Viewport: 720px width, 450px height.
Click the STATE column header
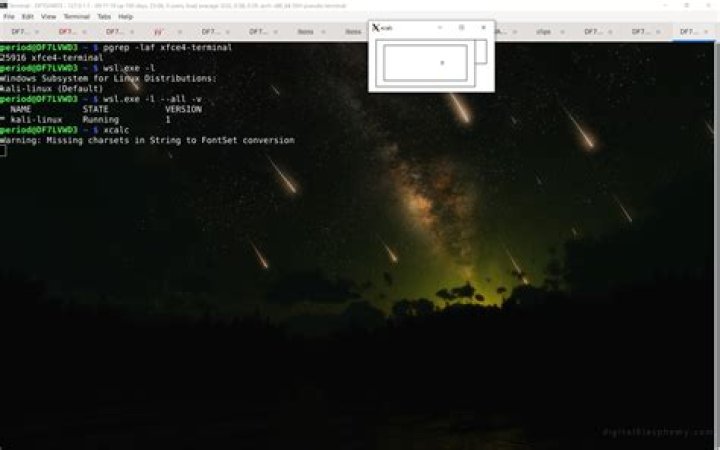coord(96,109)
